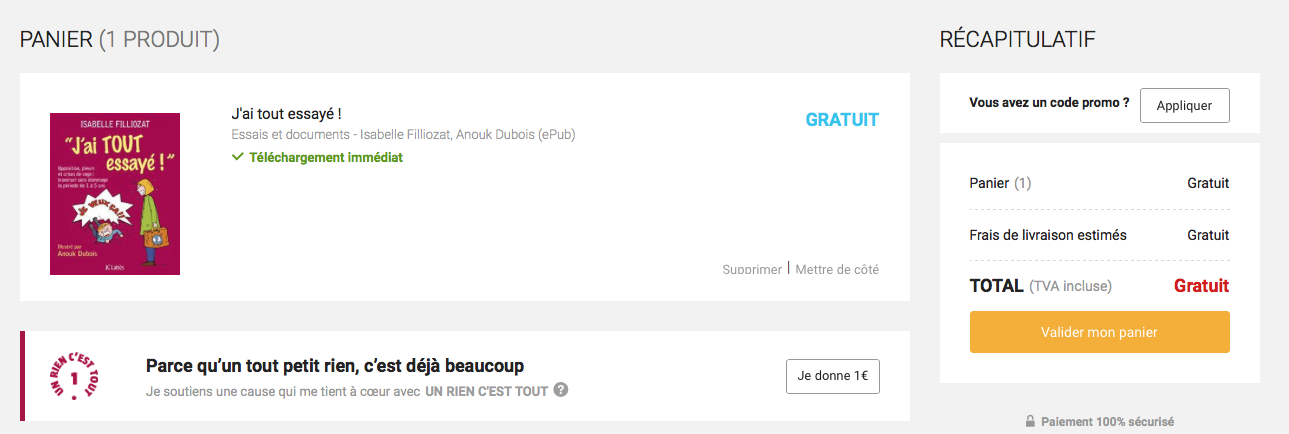Image resolution: width=1289 pixels, height=434 pixels.
Task: Click the bold UN RIEN C'EST TOUT text
Action: tap(486, 391)
